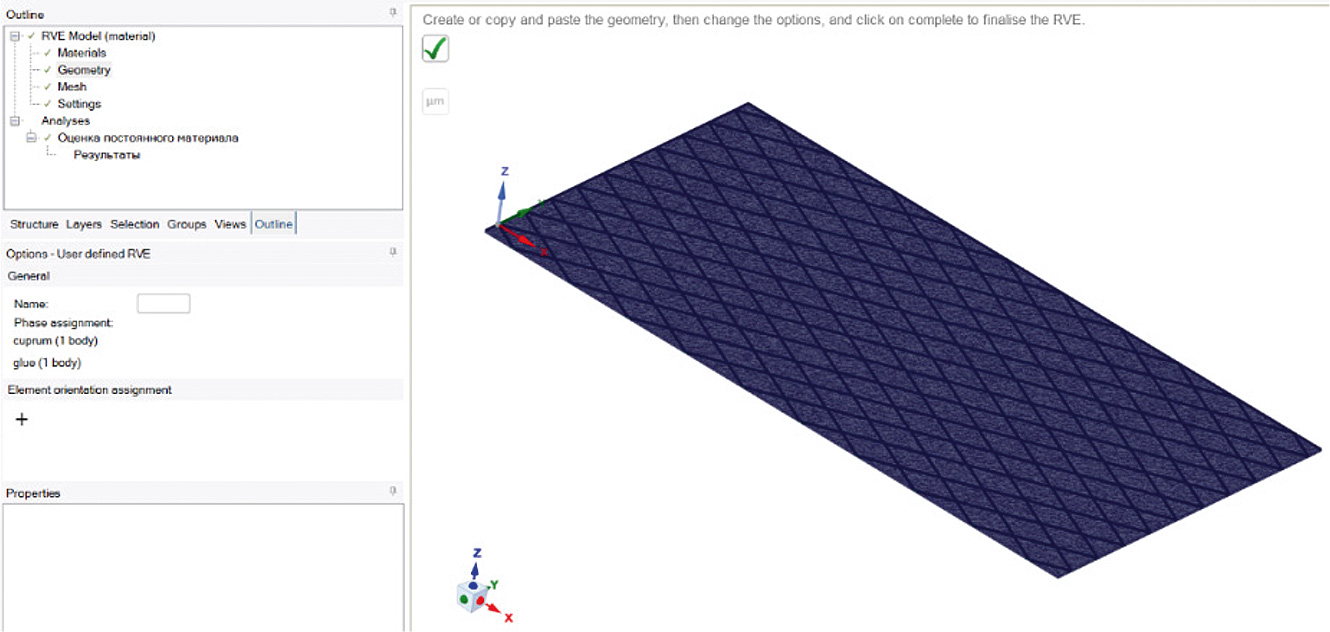The width and height of the screenshot is (1330, 632).
Task: Collapse the RVE Model (material) tree node
Action: pyautogui.click(x=15, y=36)
